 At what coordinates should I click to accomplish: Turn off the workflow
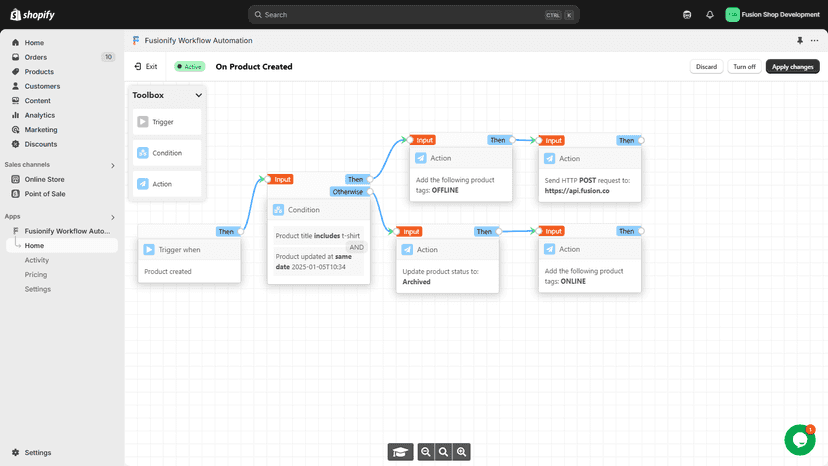point(744,67)
